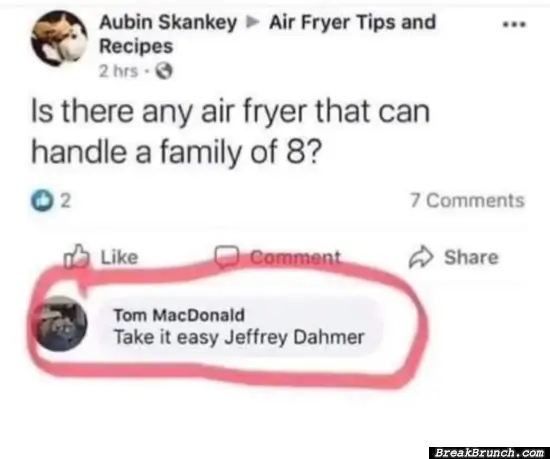550x459 pixels.
Task: Click the globe public privacy icon
Action: pyautogui.click(x=164, y=72)
